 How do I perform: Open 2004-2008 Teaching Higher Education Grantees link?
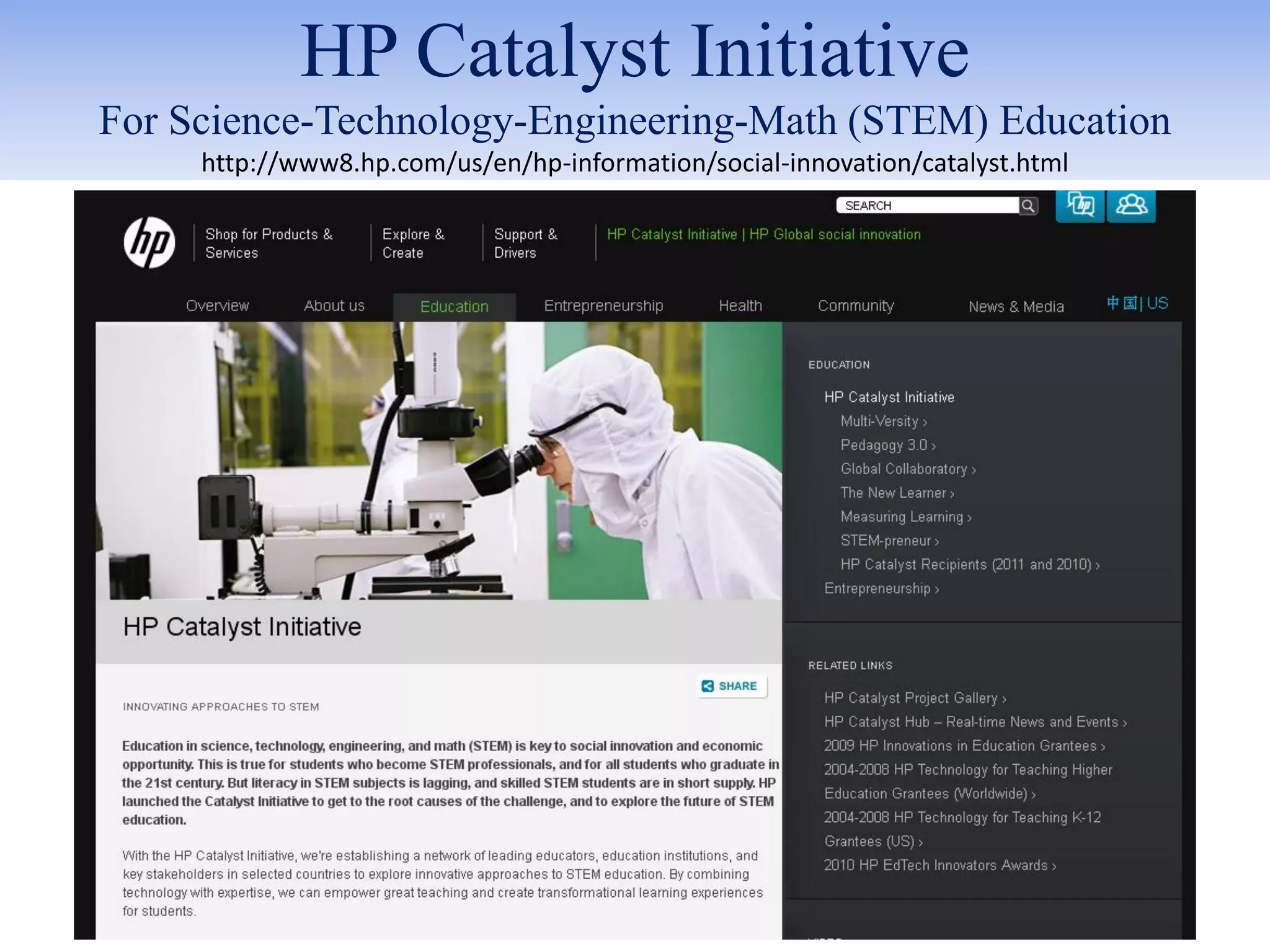(x=968, y=782)
